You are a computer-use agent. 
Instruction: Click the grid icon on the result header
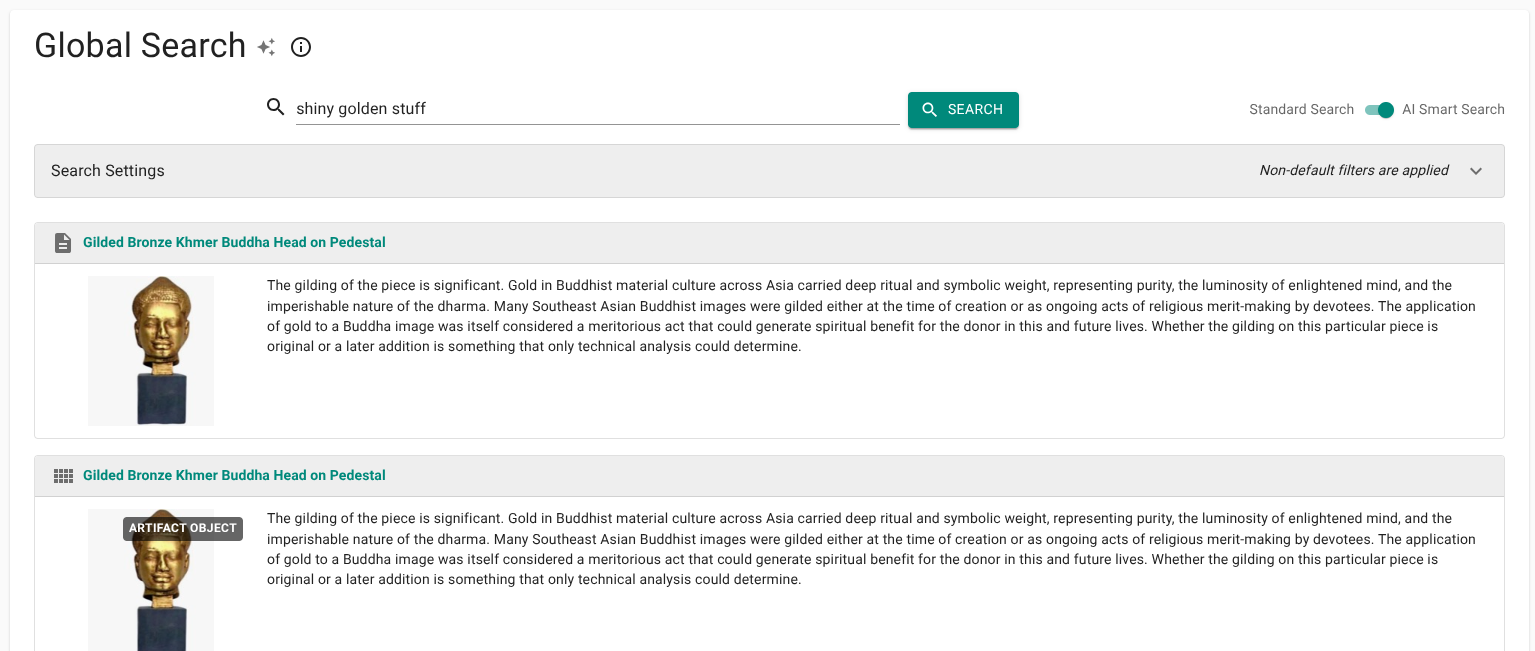[63, 476]
